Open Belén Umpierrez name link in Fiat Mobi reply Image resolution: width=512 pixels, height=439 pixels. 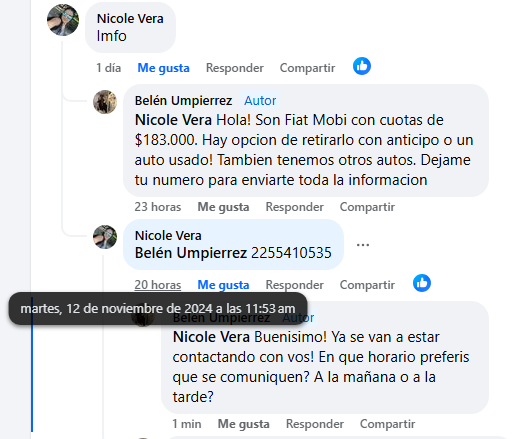[183, 101]
